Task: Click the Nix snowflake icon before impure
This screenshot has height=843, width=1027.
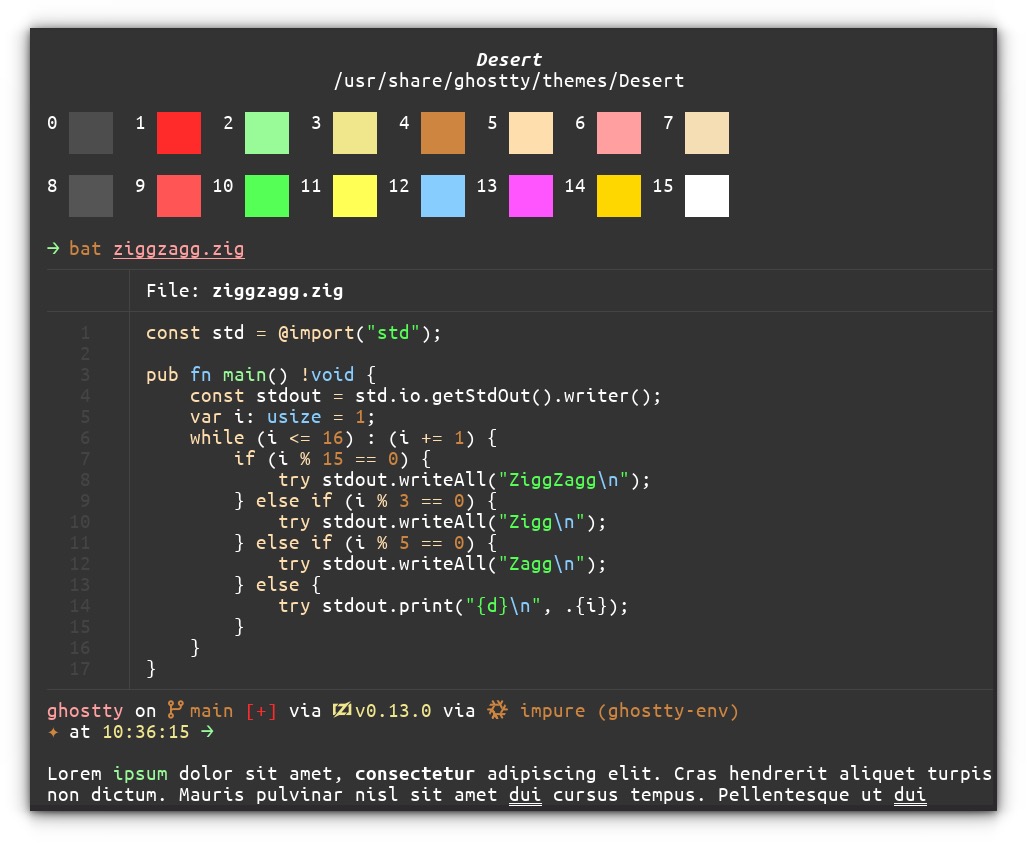Action: coord(497,710)
